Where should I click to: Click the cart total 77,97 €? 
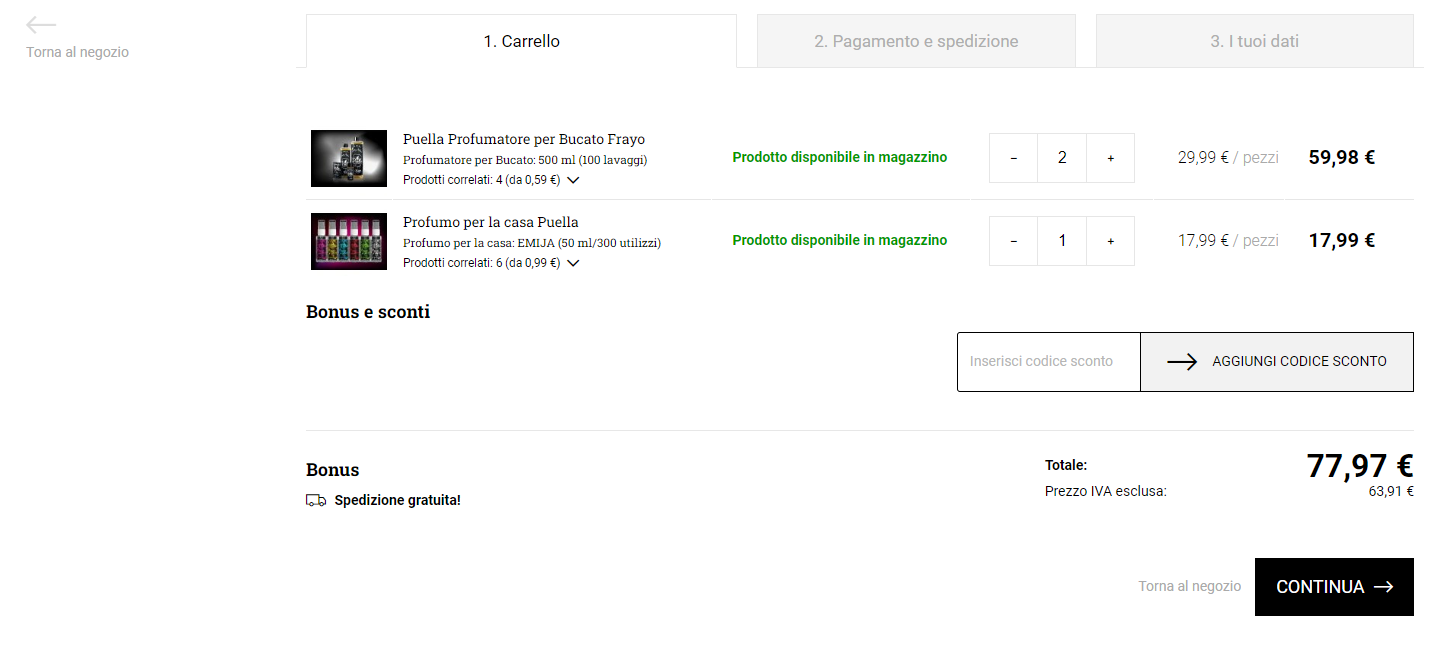(x=1360, y=466)
